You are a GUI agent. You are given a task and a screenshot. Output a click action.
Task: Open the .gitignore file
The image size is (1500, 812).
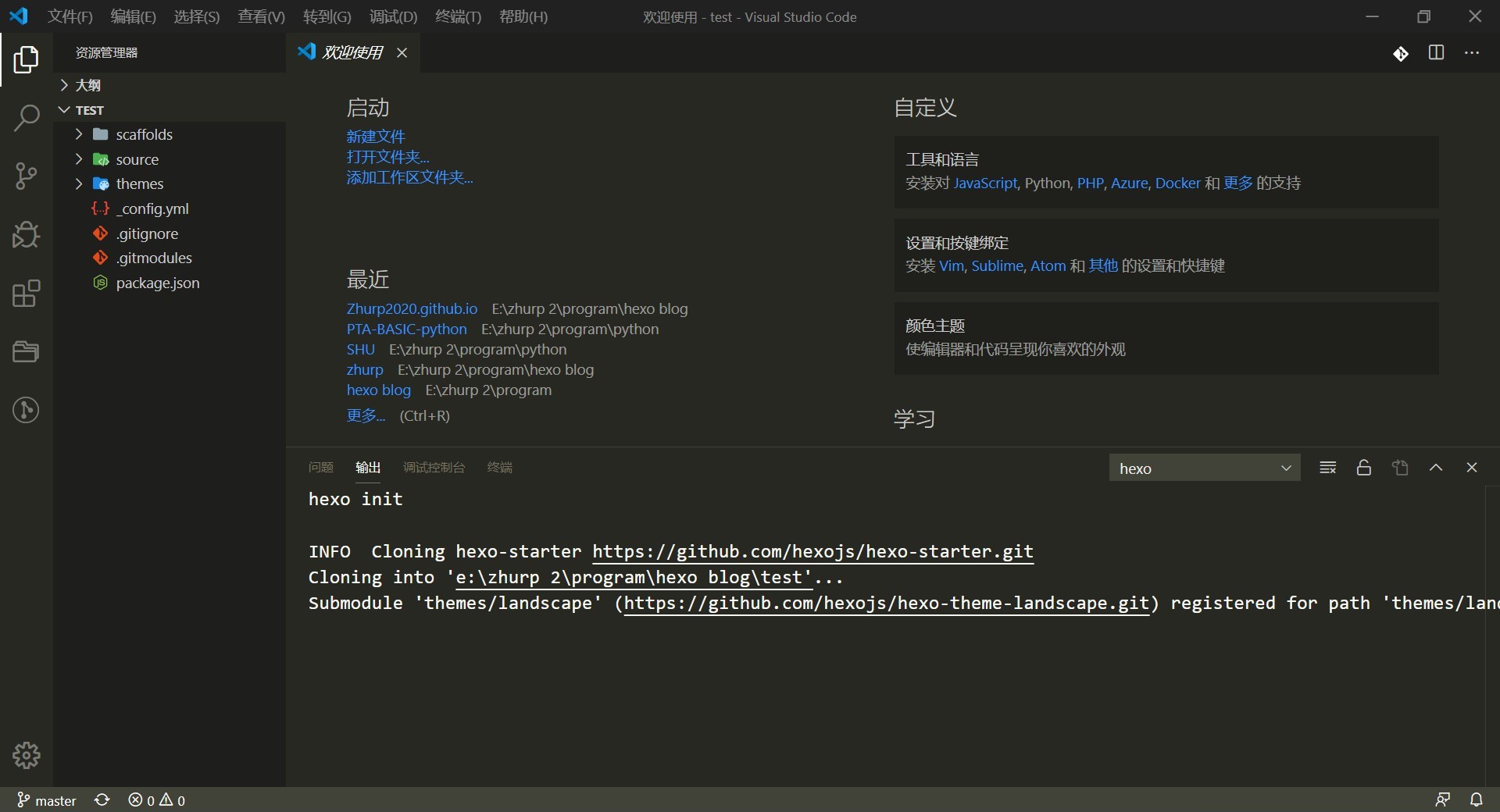click(x=169, y=233)
